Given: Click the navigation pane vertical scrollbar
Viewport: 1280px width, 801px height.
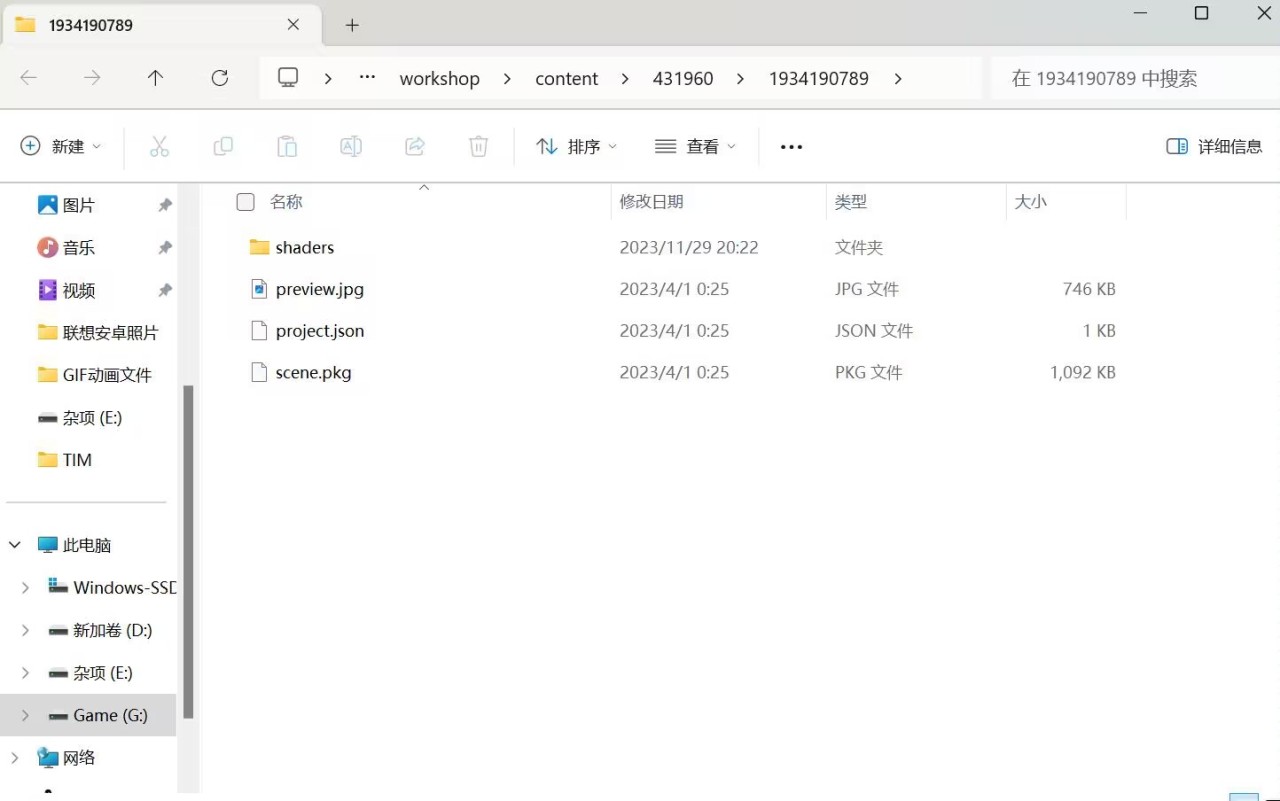Looking at the screenshot, I should coord(188,552).
